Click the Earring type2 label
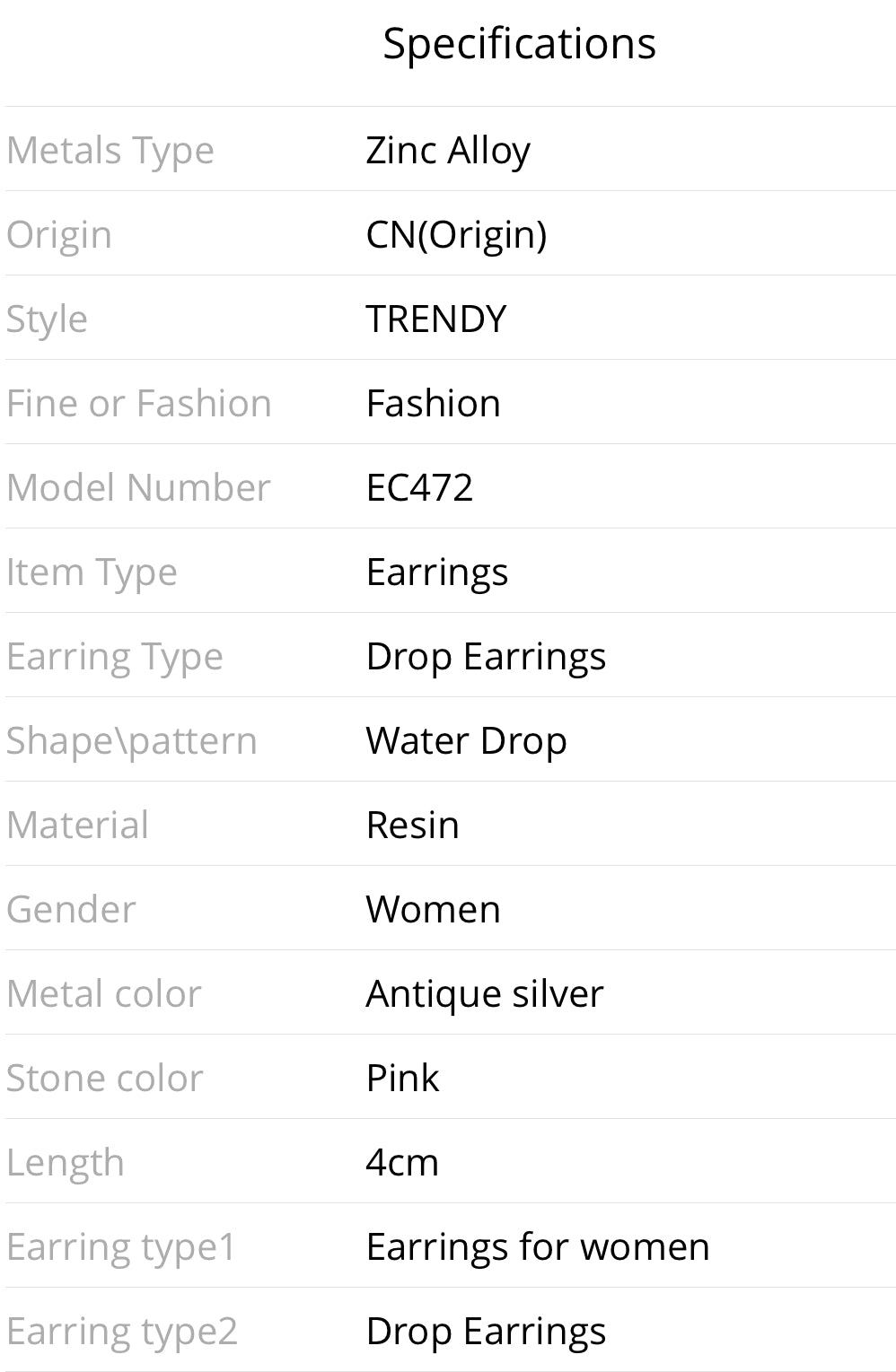Screen dimensions: 896x1372 pos(121,1332)
